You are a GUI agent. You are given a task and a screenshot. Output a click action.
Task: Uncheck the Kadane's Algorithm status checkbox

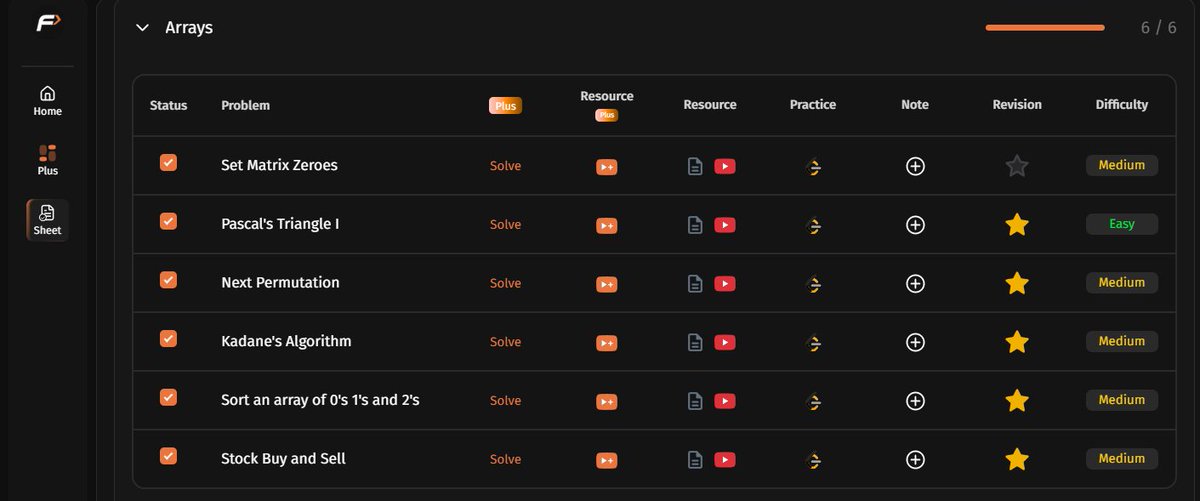click(x=168, y=339)
